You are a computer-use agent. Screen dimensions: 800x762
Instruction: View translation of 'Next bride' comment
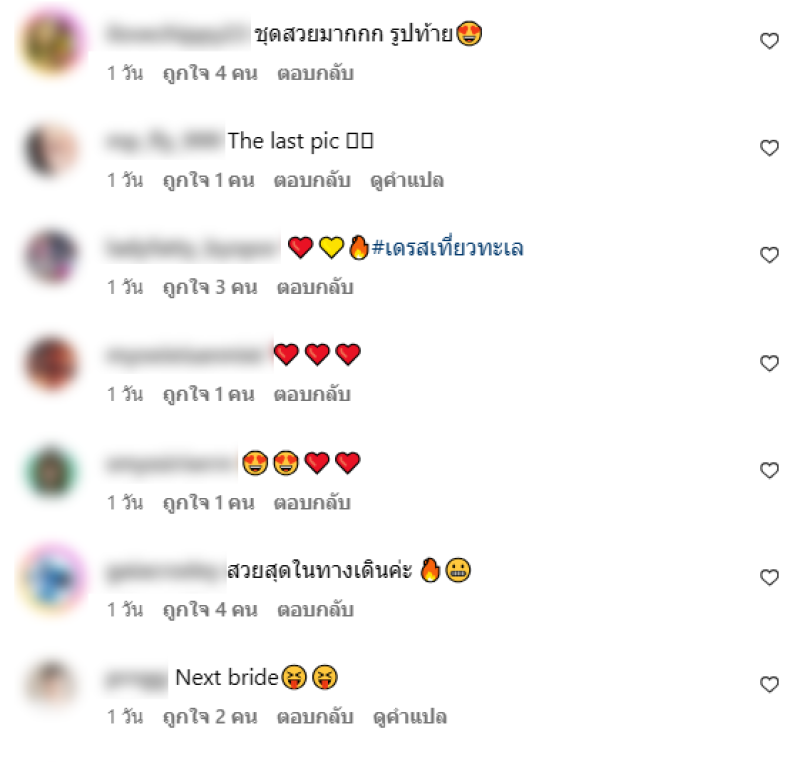[x=410, y=717]
